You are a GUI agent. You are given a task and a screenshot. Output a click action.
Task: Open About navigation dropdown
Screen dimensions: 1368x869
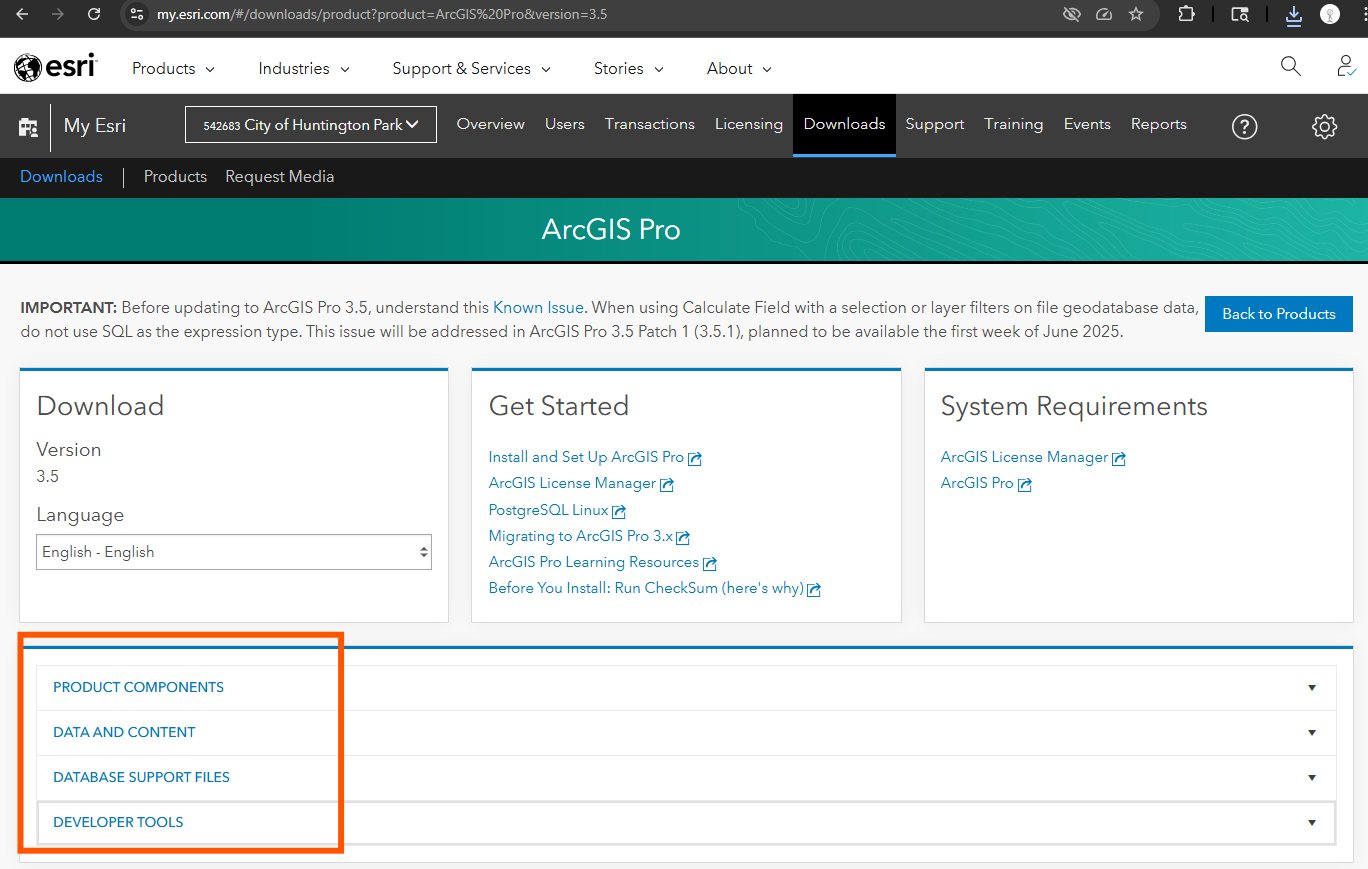pyautogui.click(x=739, y=68)
